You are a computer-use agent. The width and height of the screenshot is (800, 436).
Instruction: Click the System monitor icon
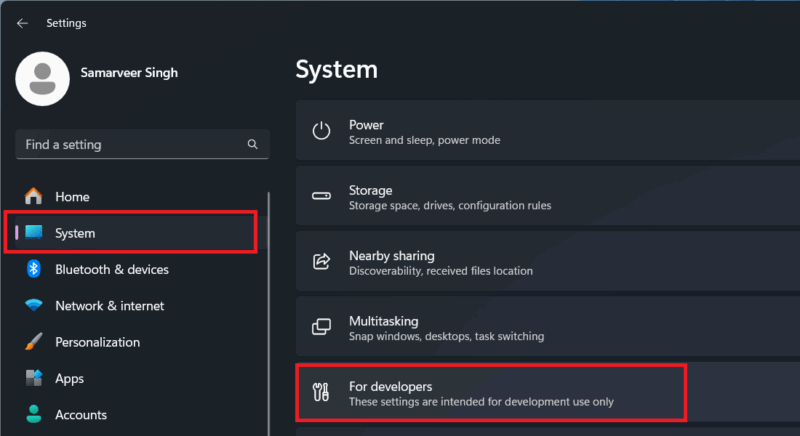[34, 233]
